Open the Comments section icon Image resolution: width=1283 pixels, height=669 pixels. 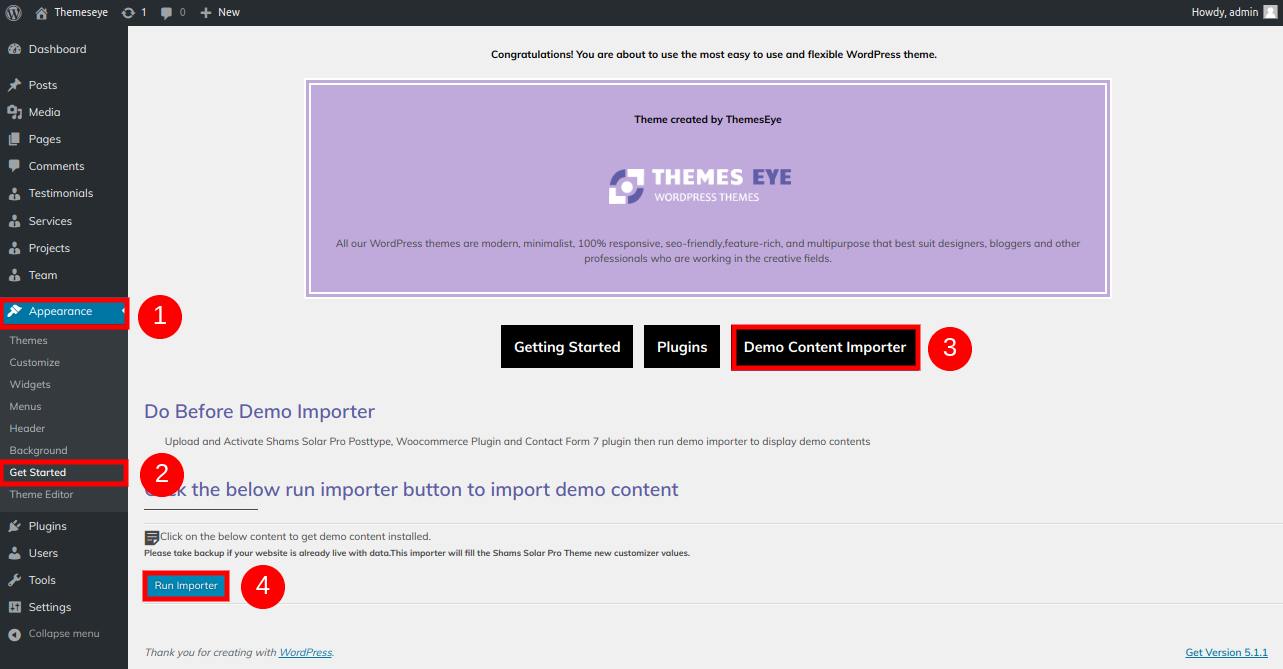pos(15,166)
